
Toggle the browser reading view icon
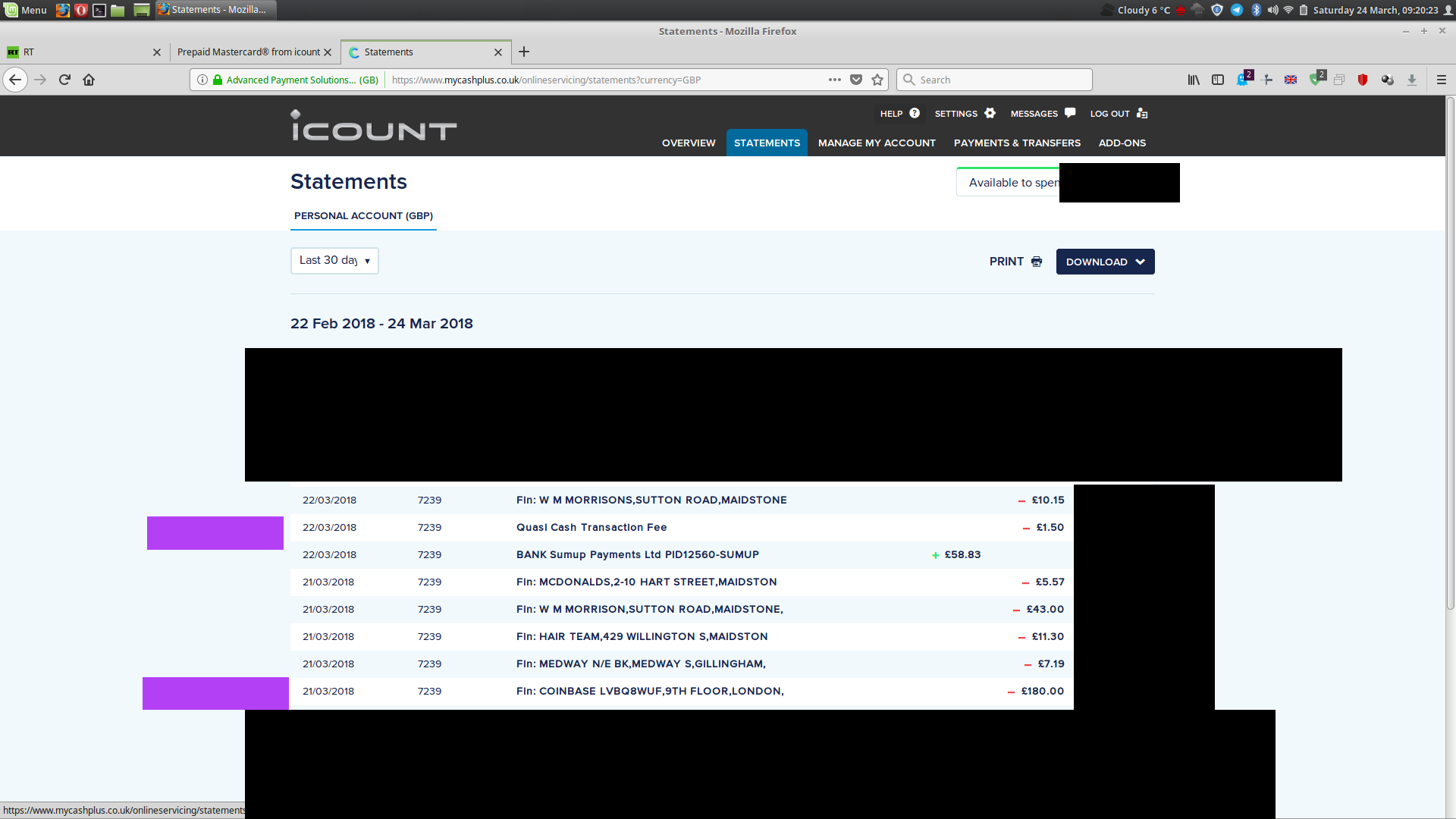click(1219, 79)
